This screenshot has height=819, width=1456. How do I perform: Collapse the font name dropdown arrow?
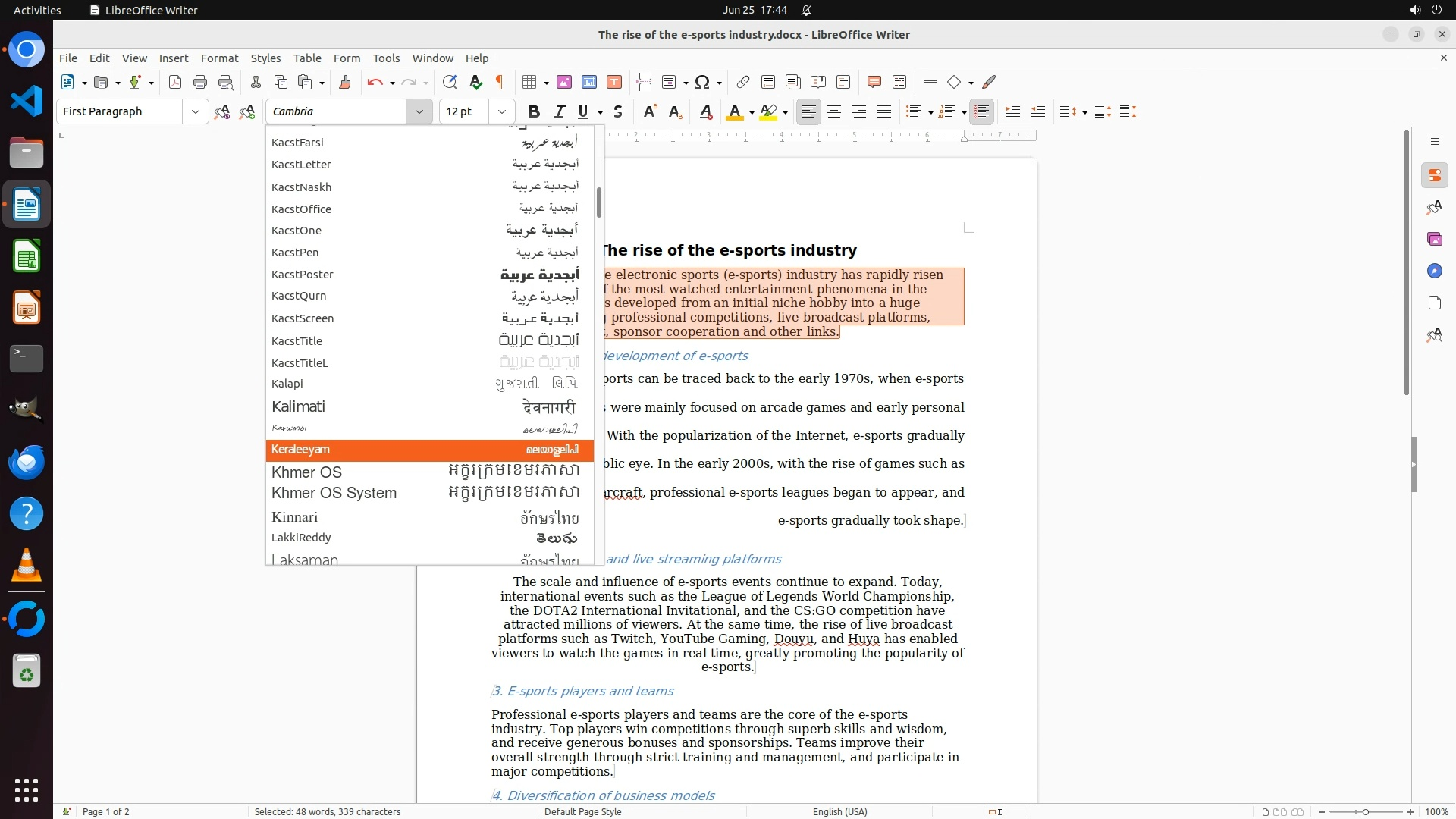pos(419,111)
